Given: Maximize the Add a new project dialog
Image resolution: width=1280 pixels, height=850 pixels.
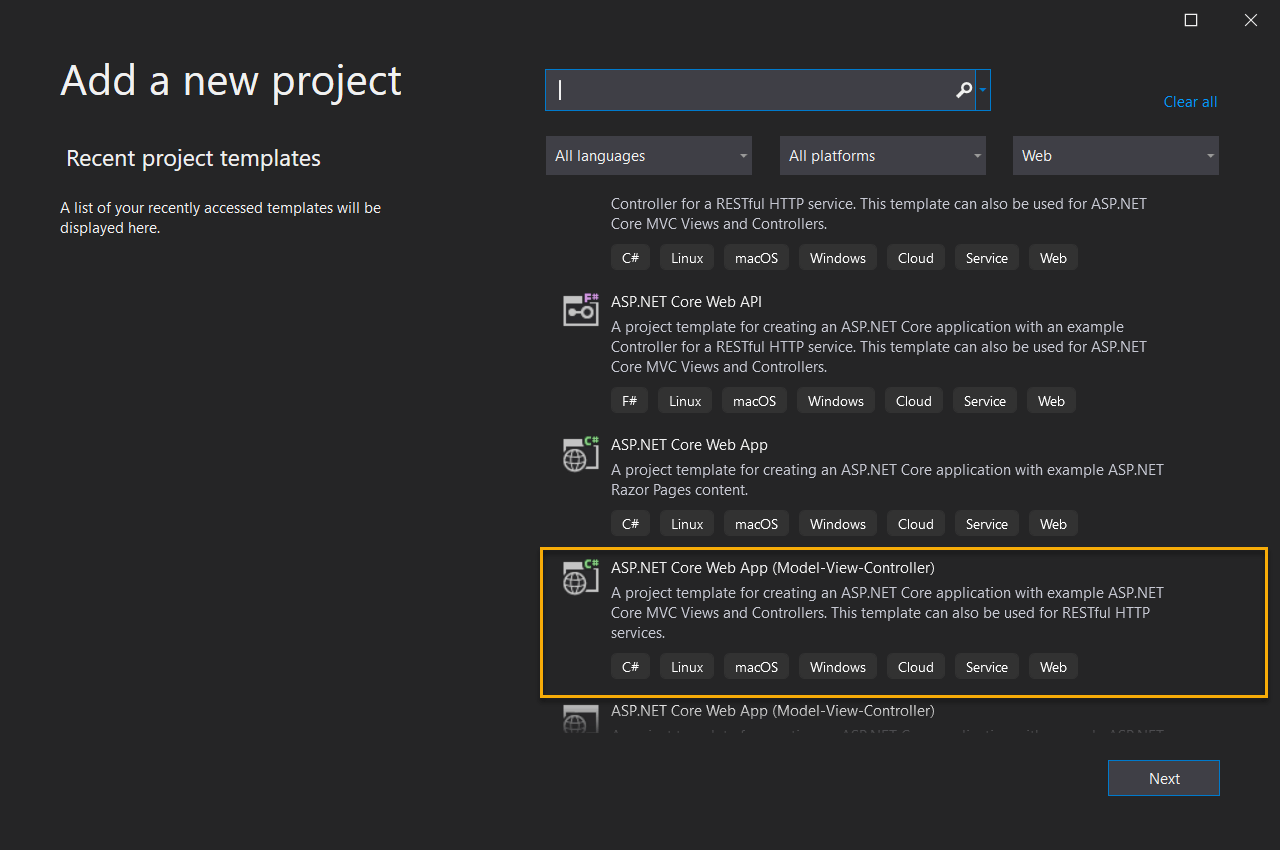Looking at the screenshot, I should click(x=1191, y=20).
